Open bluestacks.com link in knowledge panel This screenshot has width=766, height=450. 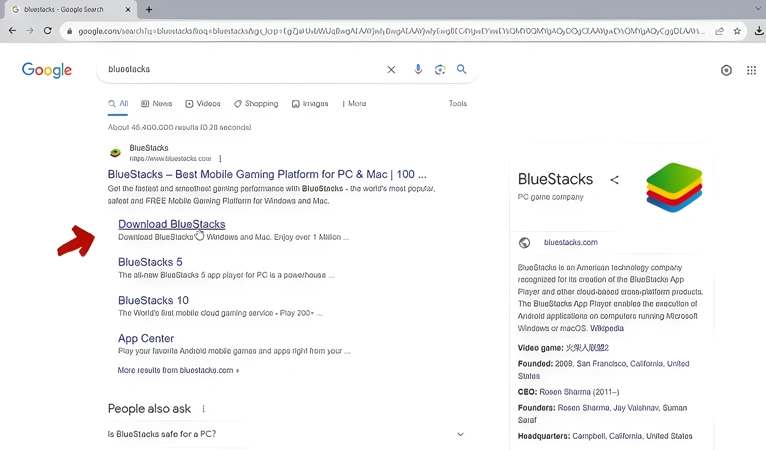point(571,242)
